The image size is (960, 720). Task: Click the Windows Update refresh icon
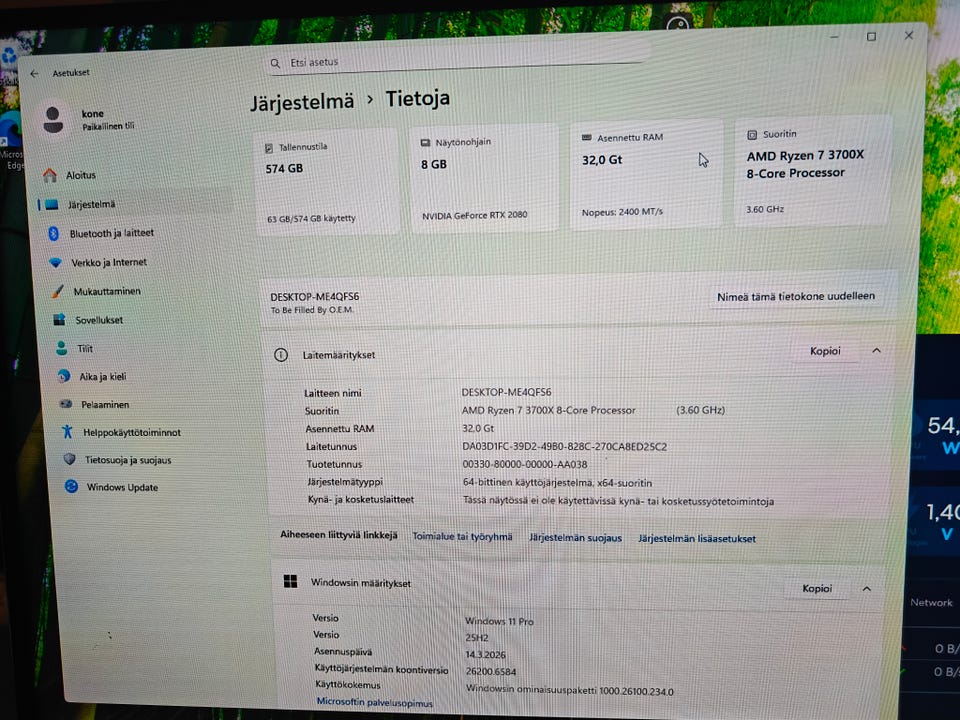(71, 487)
